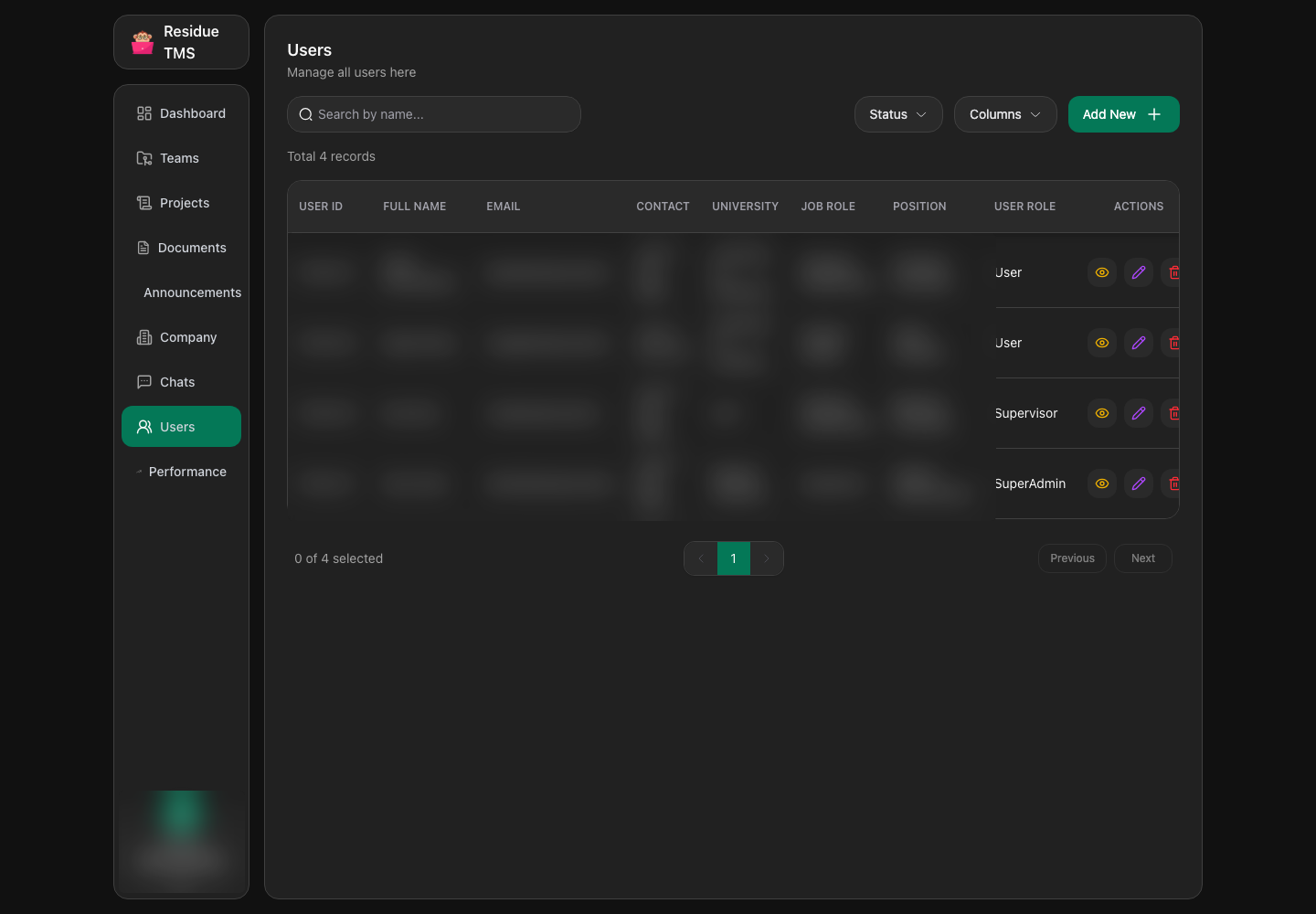Click the Add New button
Viewport: 1316px width, 914px height.
click(x=1123, y=114)
